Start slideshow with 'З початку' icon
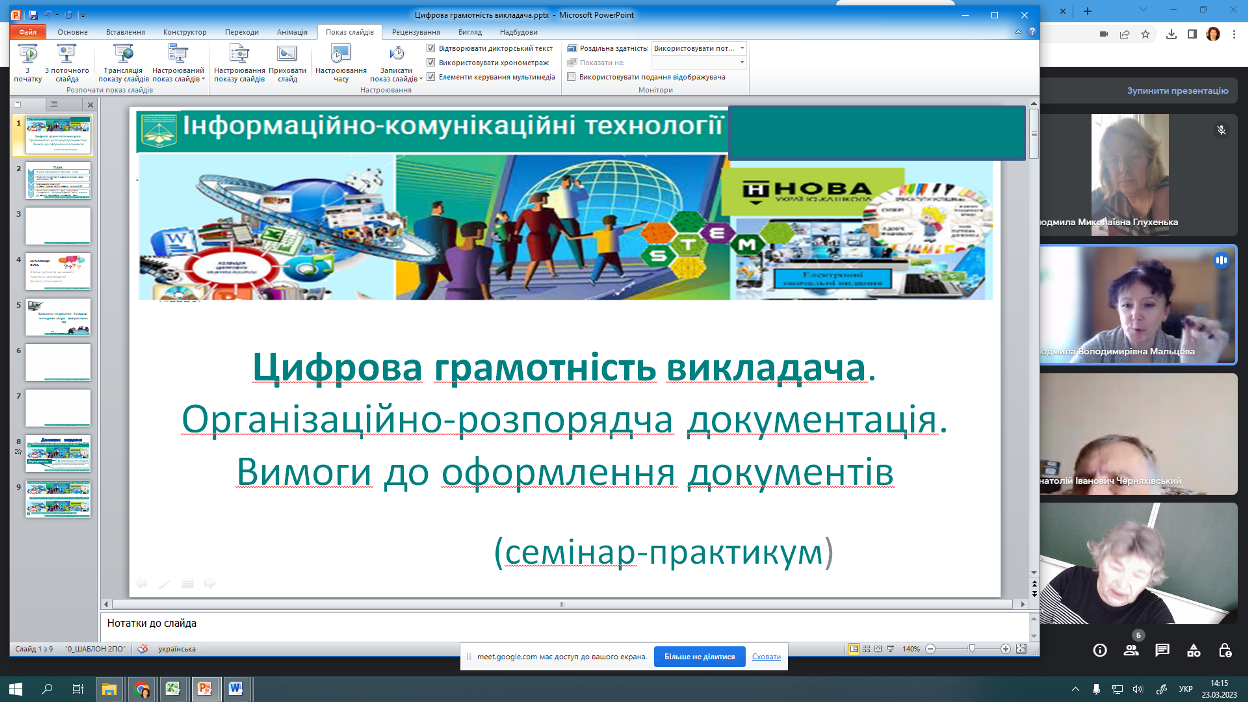The height and width of the screenshot is (702, 1248). coord(27,60)
